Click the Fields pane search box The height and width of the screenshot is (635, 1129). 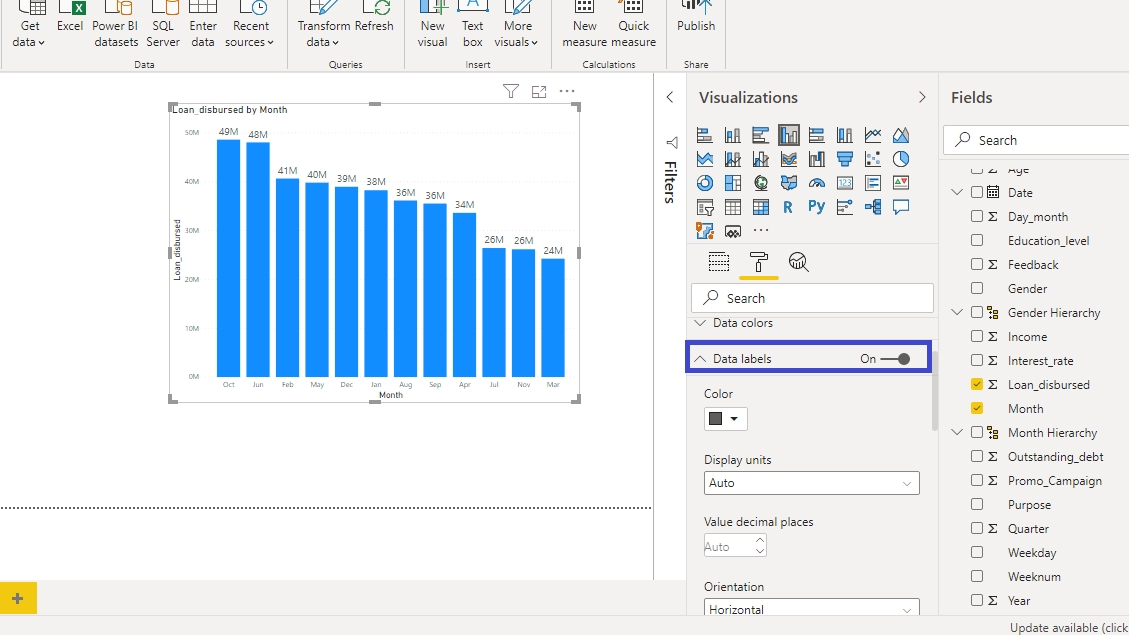tap(1040, 140)
